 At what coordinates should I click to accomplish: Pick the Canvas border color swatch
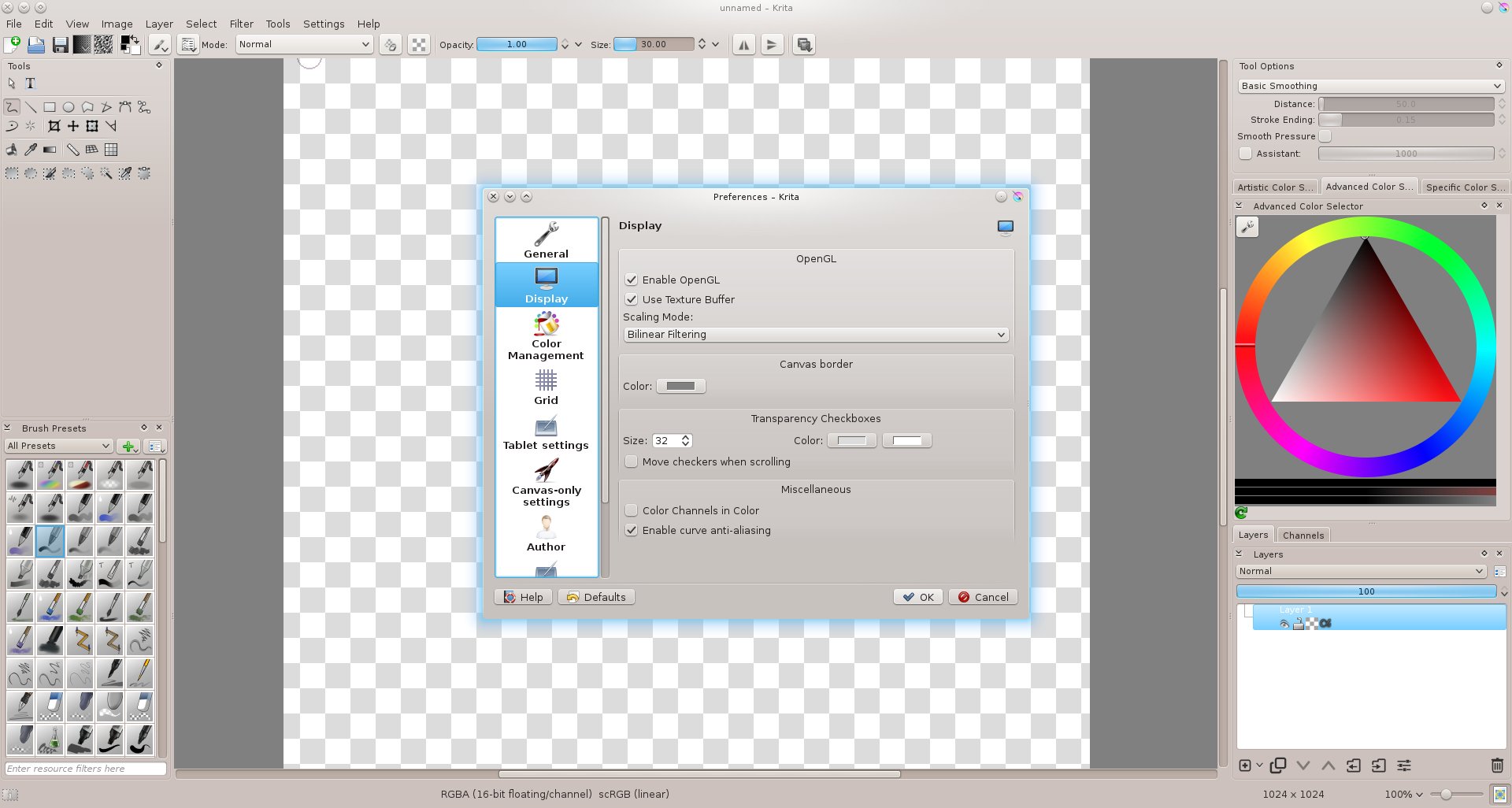(x=681, y=387)
